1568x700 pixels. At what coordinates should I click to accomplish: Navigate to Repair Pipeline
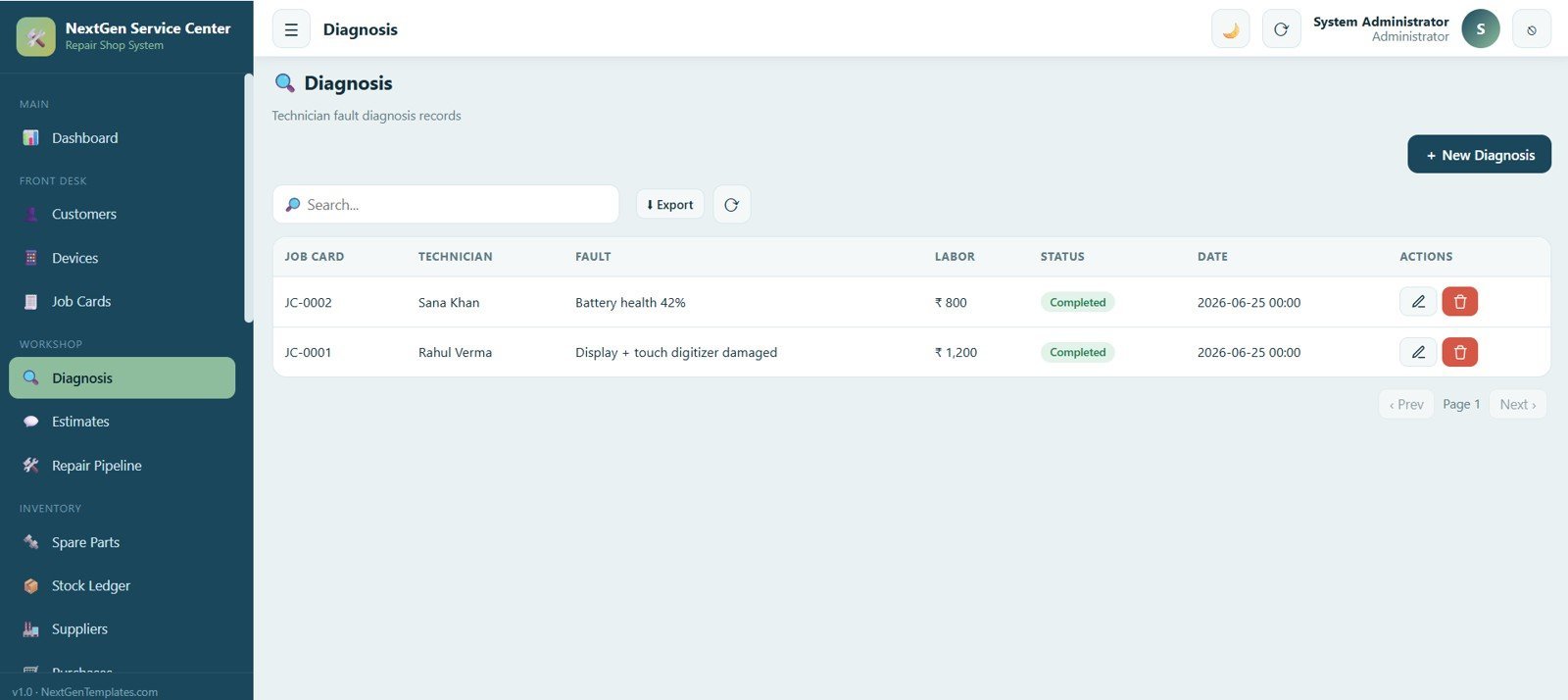click(122, 465)
